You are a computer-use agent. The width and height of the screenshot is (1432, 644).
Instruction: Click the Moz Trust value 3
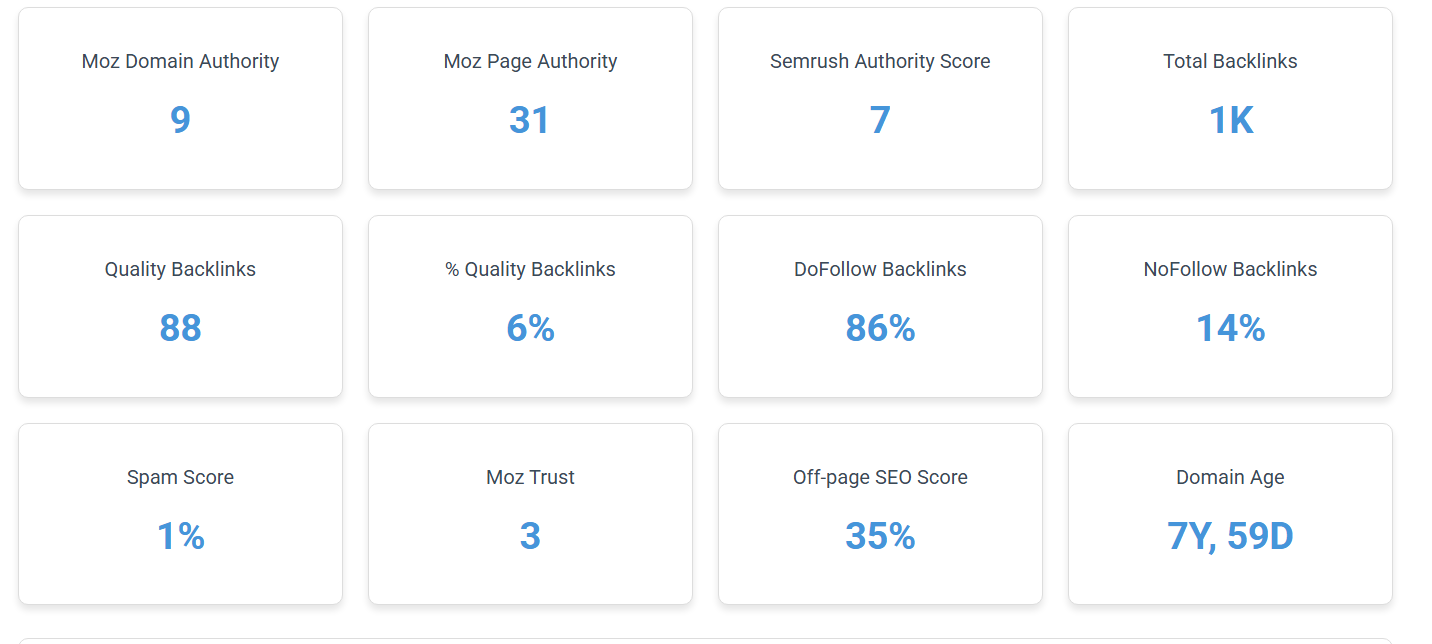(530, 536)
